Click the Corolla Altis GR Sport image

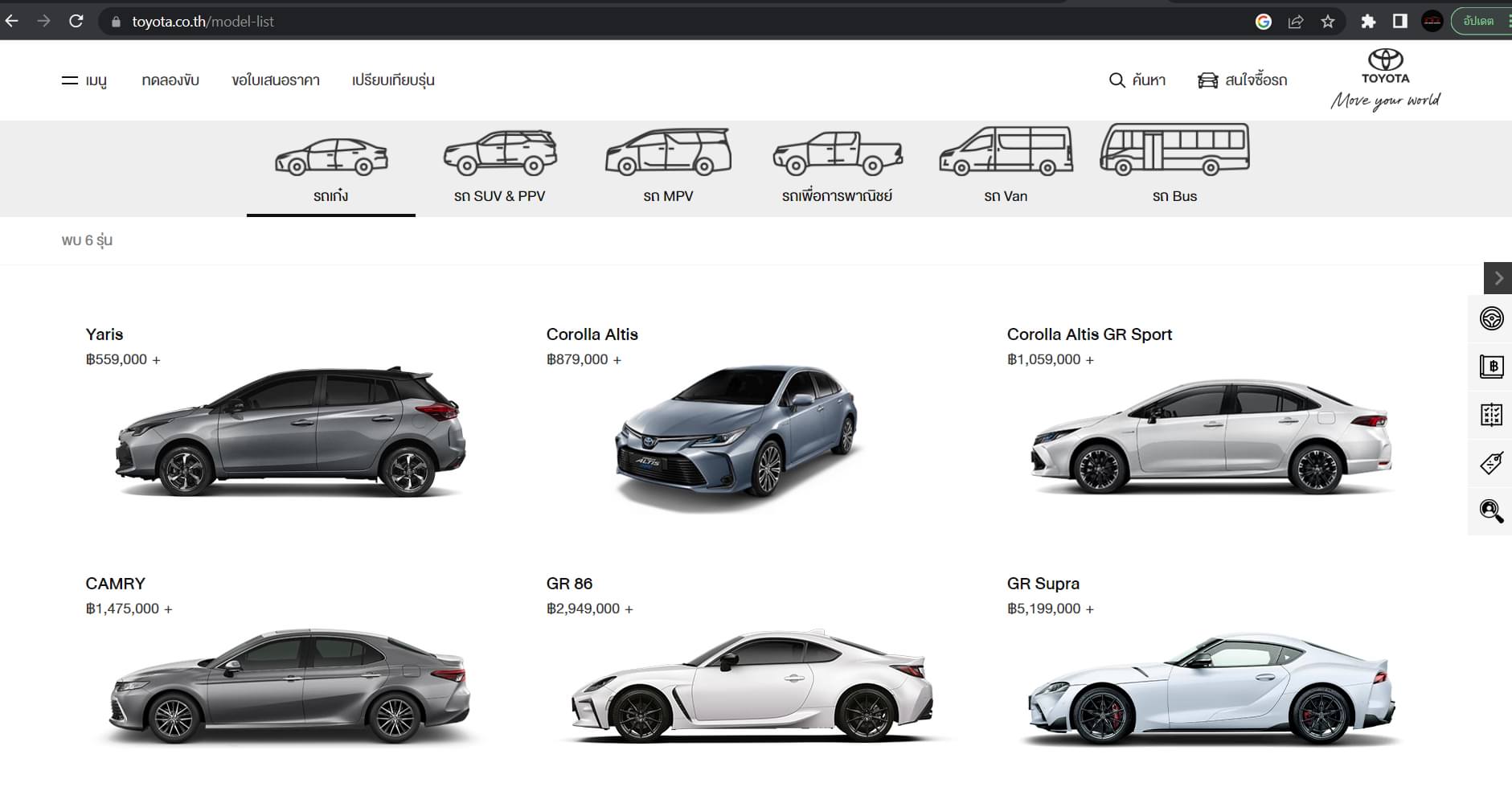[x=1211, y=437]
